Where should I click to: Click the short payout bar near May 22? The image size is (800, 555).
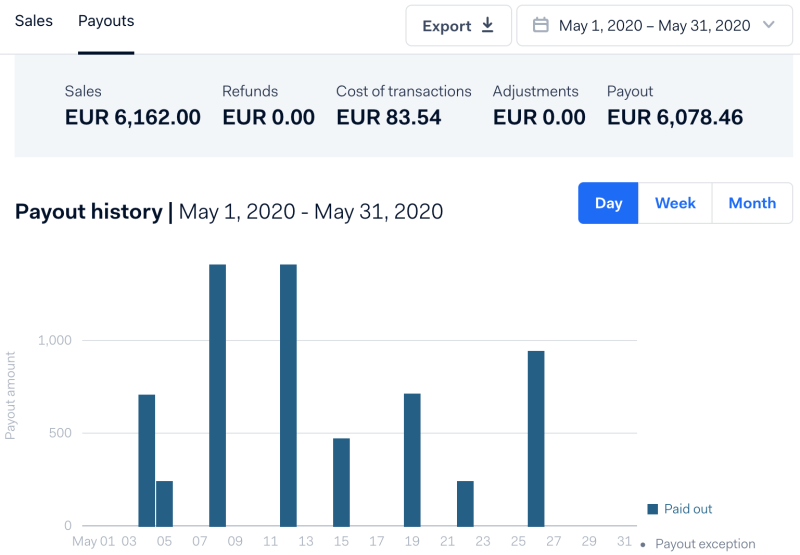[465, 503]
